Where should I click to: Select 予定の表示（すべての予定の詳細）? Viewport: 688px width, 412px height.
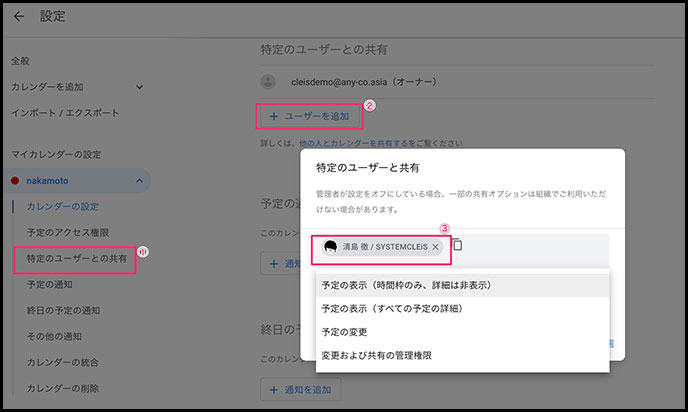click(x=462, y=308)
